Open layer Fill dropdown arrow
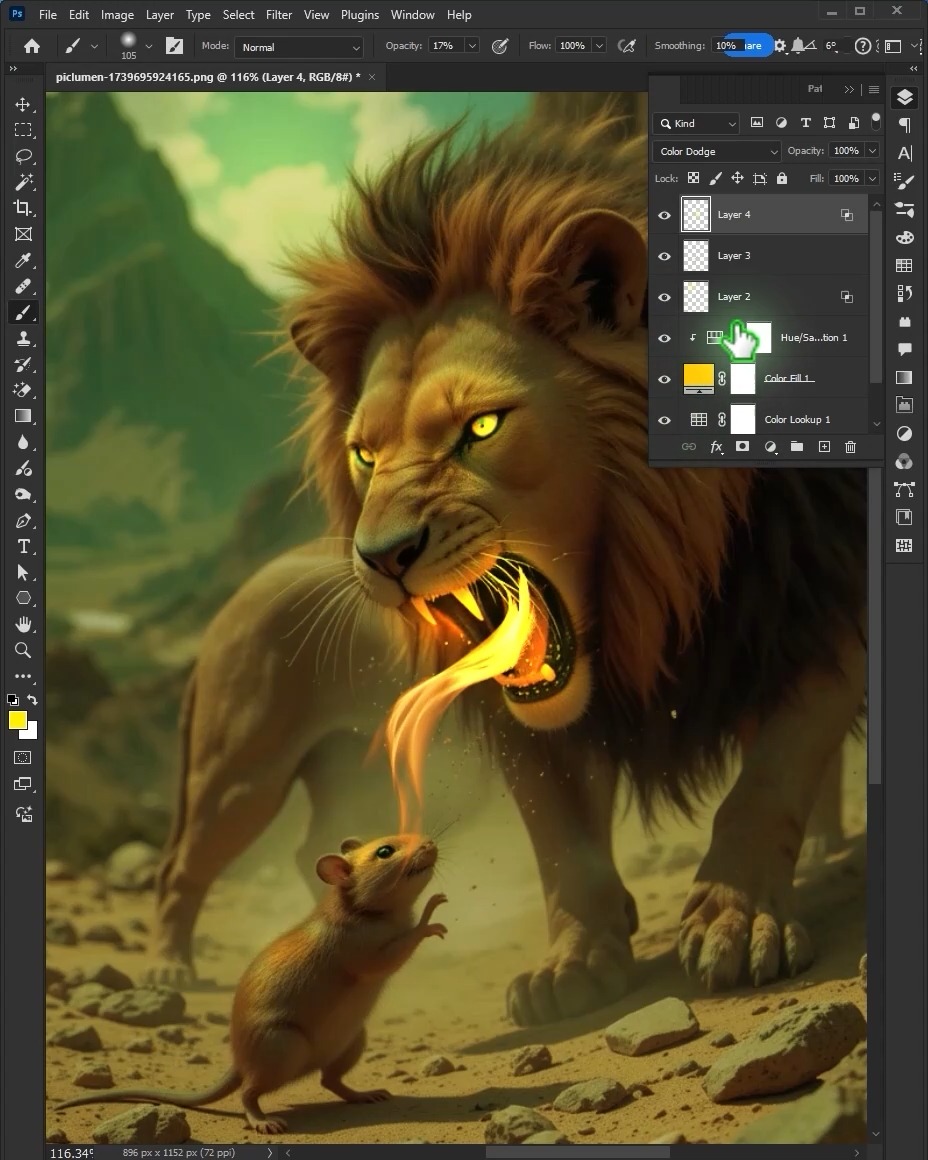The width and height of the screenshot is (928, 1160). pyautogui.click(x=872, y=178)
